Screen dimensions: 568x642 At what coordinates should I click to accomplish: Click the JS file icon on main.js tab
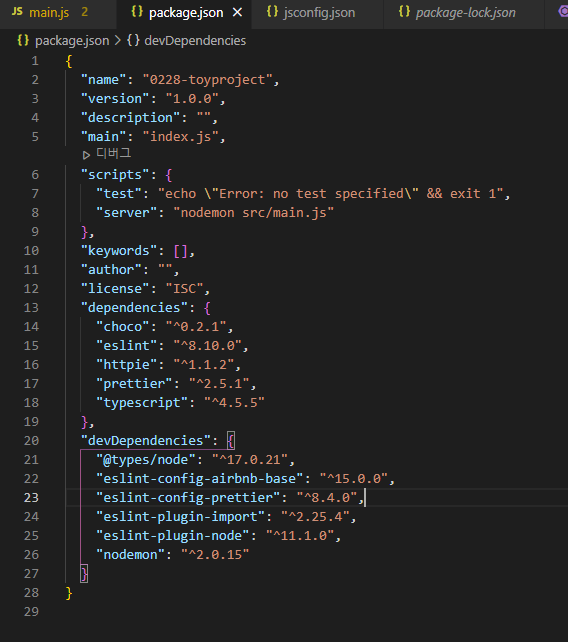[17, 12]
